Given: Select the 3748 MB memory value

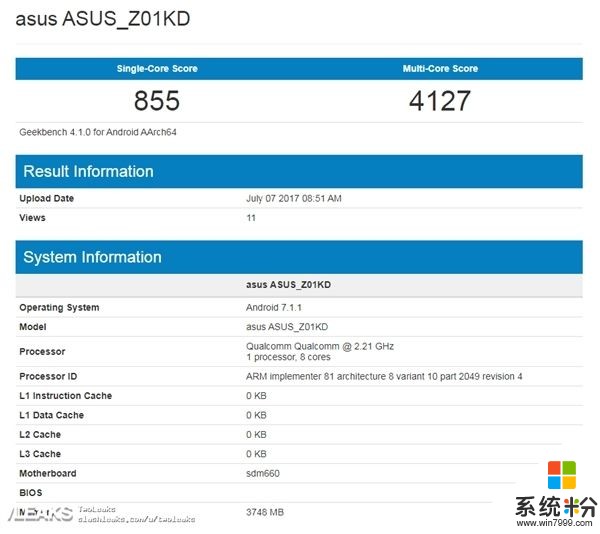Looking at the screenshot, I should [265, 512].
